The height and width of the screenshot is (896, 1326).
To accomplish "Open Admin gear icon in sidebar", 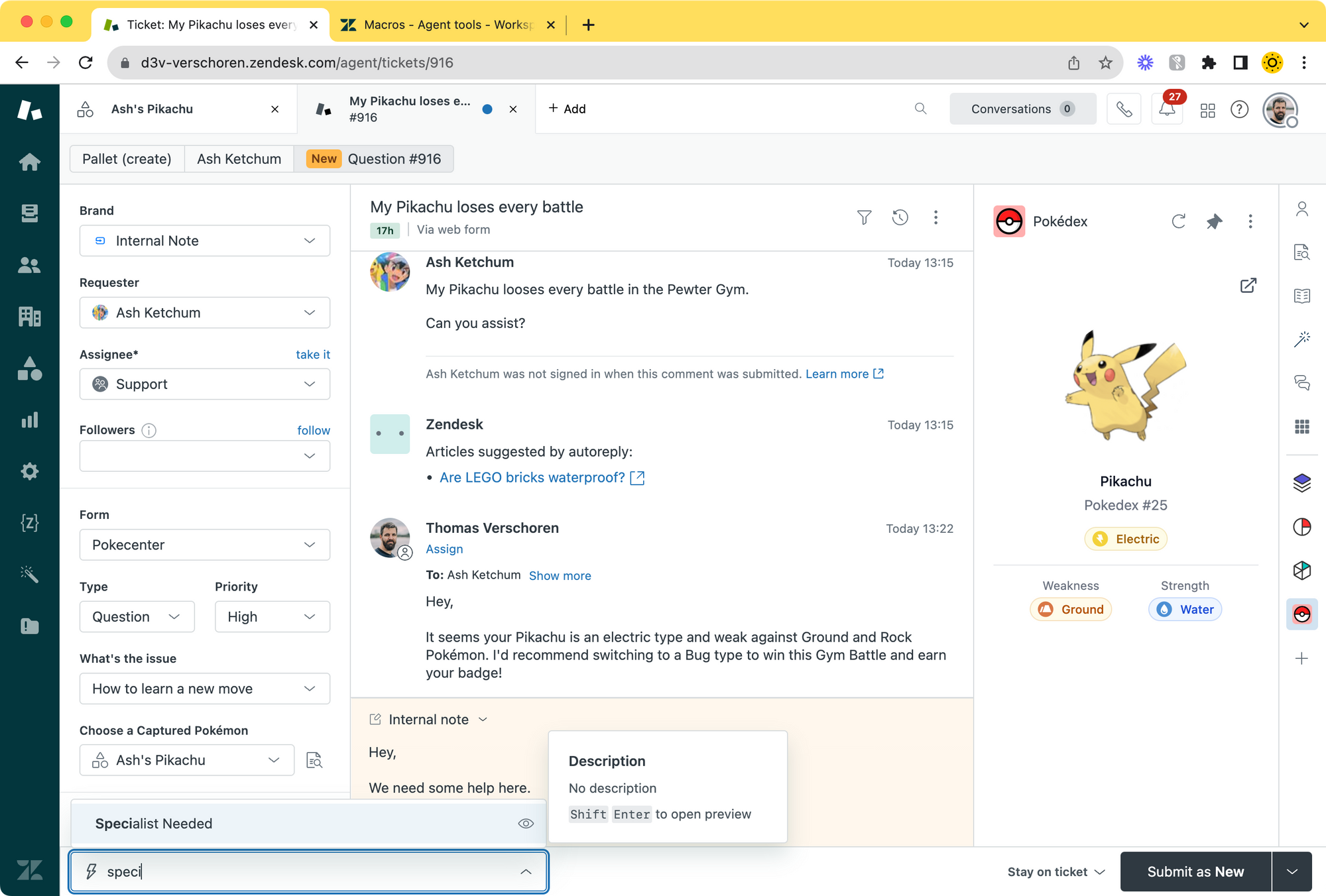I will (x=29, y=471).
